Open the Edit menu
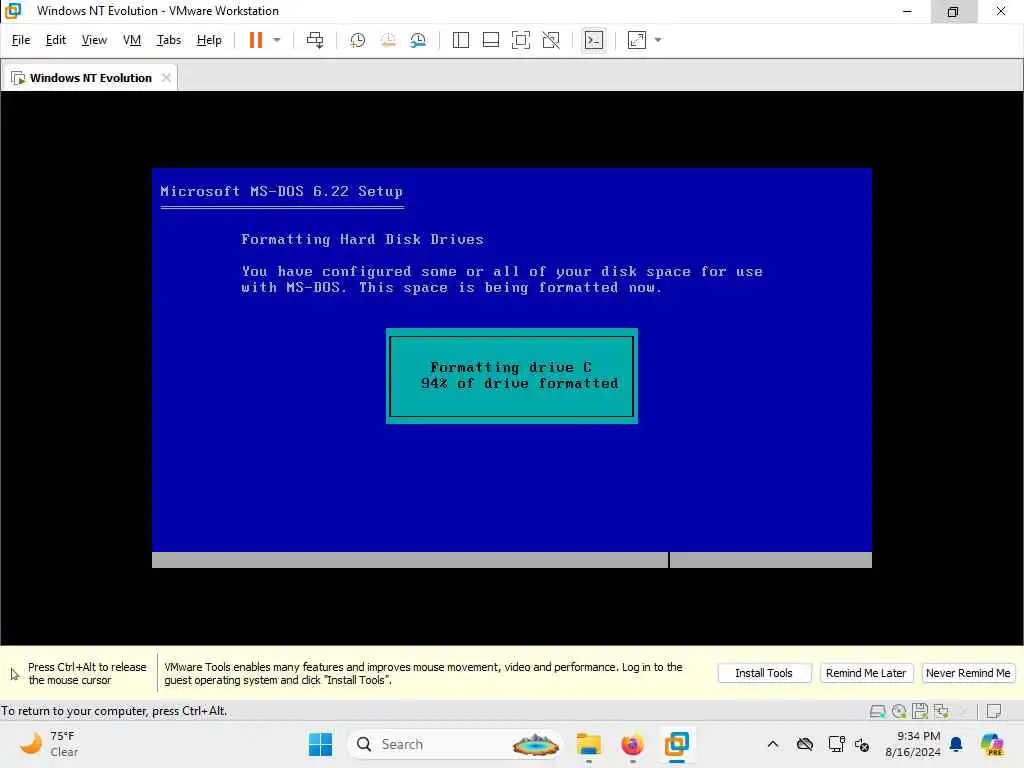Screen dimensions: 1024x768 tap(56, 40)
